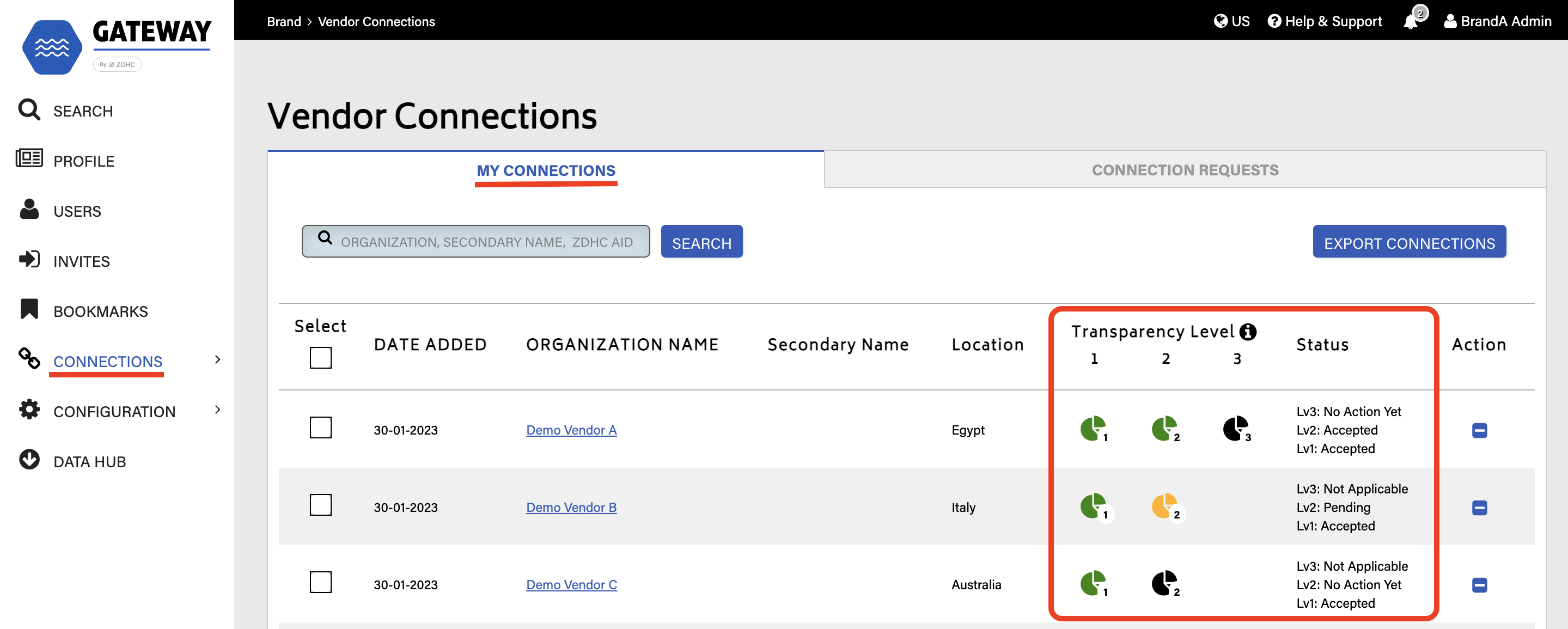Click Demo Vendor C level 2 black pie icon
The height and width of the screenshot is (629, 1568).
(1166, 583)
